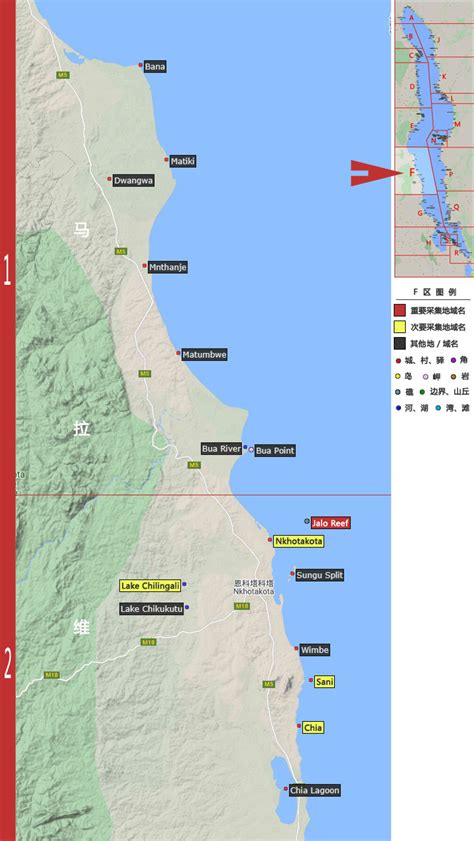Click the Sungu Split marker
The height and width of the screenshot is (841, 474).
292,573
